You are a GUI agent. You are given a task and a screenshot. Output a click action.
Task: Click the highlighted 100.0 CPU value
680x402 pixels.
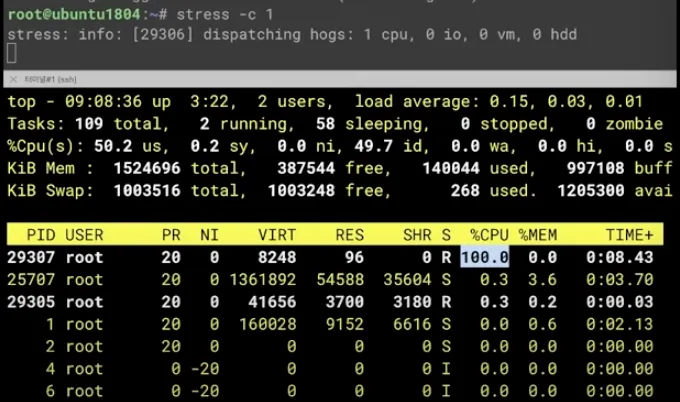pyautogui.click(x=484, y=257)
